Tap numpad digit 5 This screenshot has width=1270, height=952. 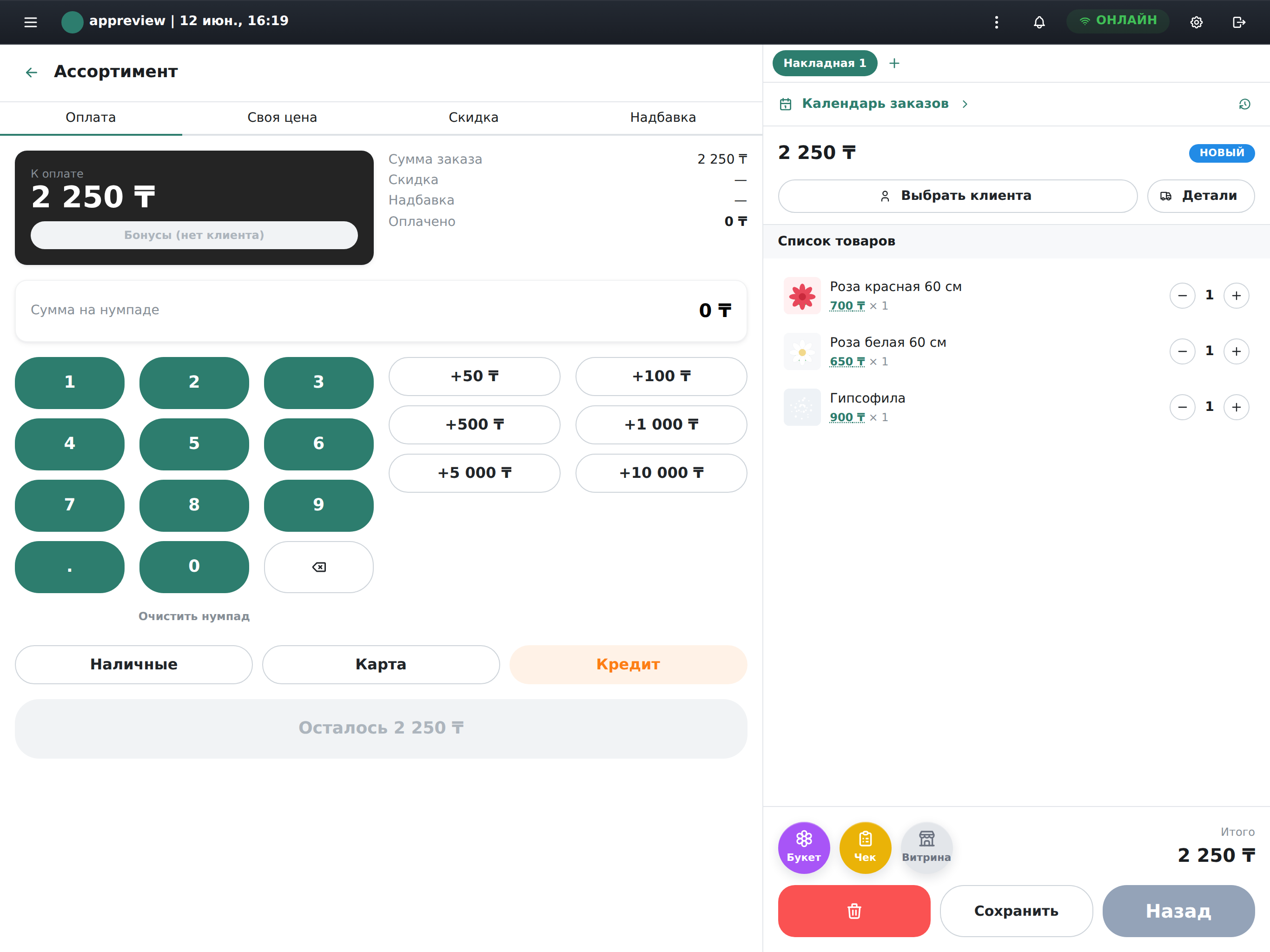pyautogui.click(x=194, y=444)
